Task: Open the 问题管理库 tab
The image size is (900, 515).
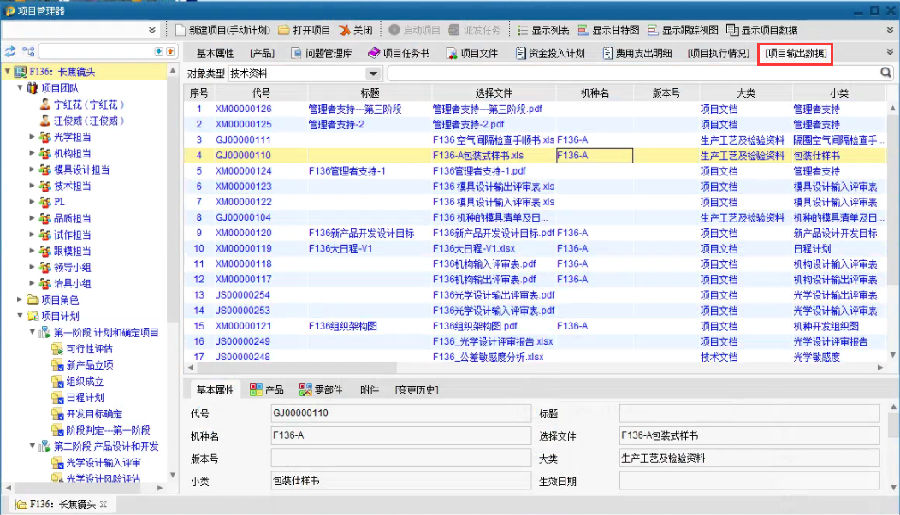Action: (323, 52)
